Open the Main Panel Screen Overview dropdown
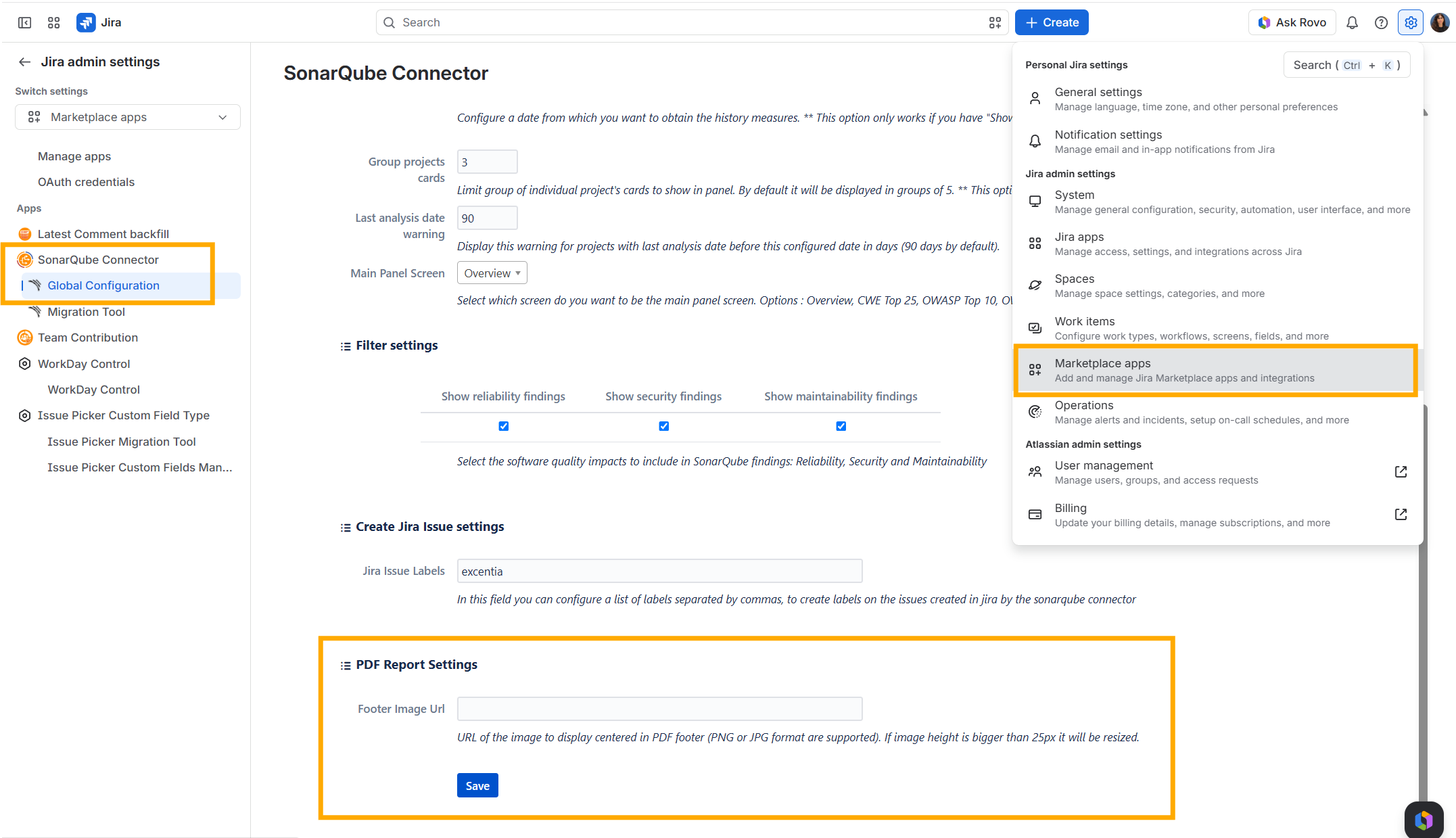 click(x=492, y=273)
